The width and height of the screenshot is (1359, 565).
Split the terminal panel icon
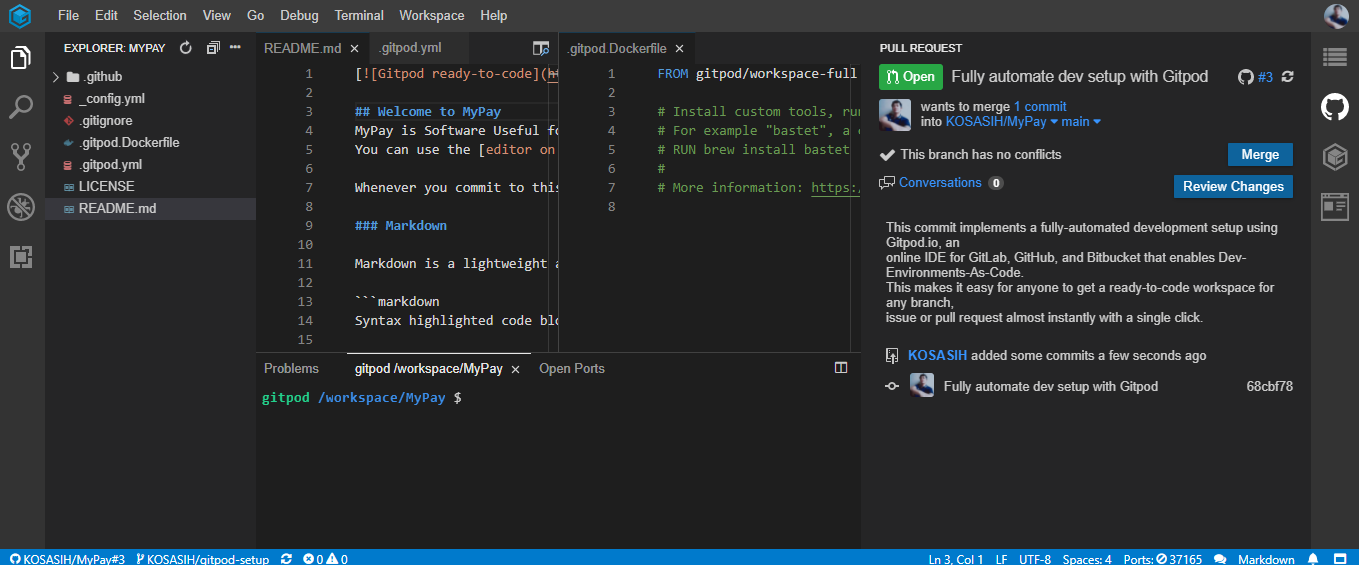(841, 368)
